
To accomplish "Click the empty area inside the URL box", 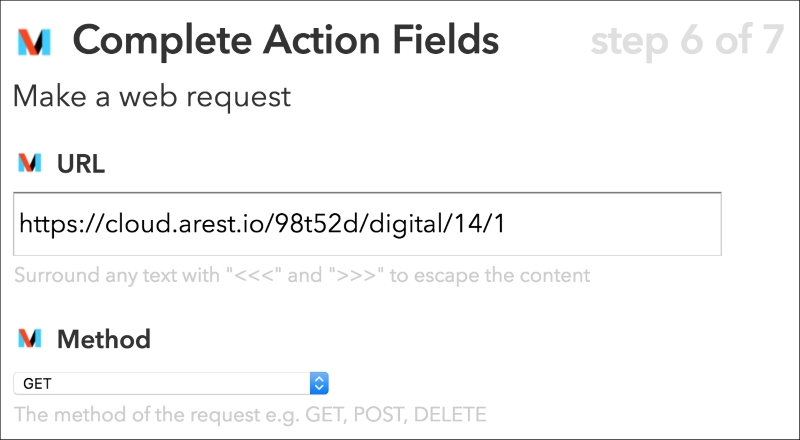I will click(612, 224).
